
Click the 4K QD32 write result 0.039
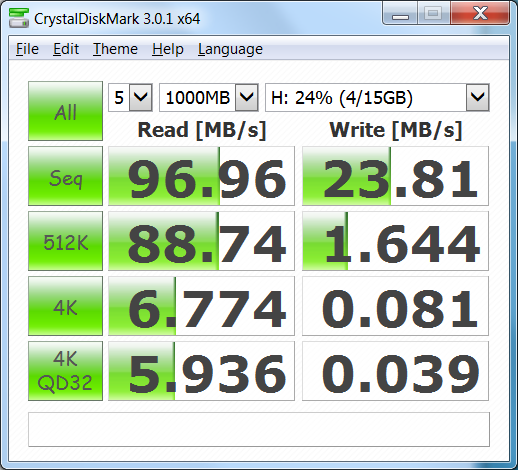(395, 371)
